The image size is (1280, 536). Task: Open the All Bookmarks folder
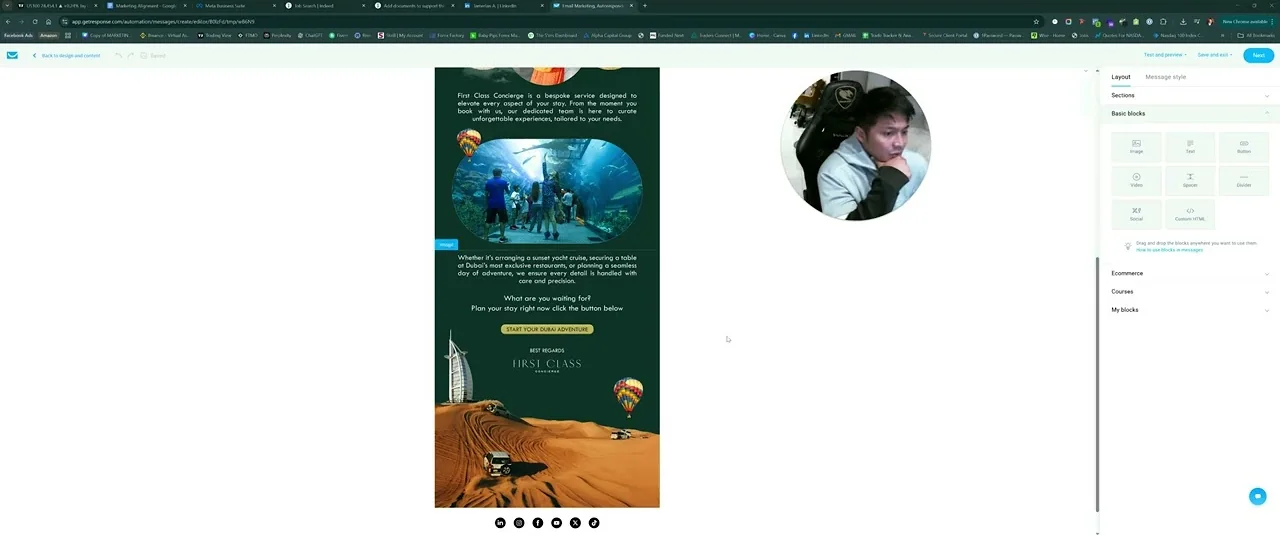1256,35
